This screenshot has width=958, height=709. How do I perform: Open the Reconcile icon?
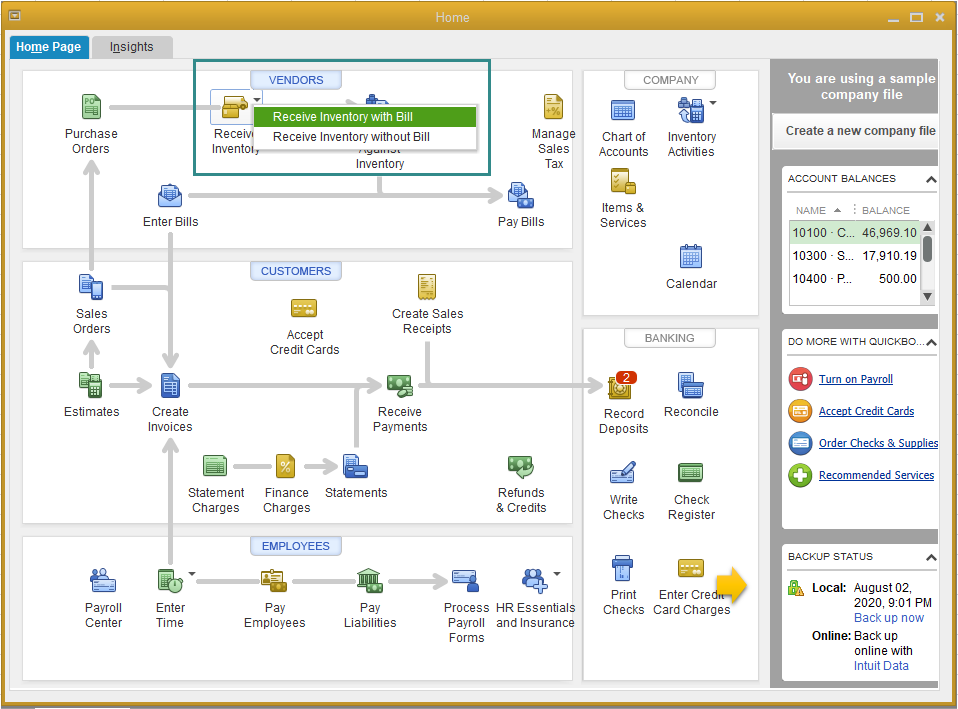click(691, 385)
